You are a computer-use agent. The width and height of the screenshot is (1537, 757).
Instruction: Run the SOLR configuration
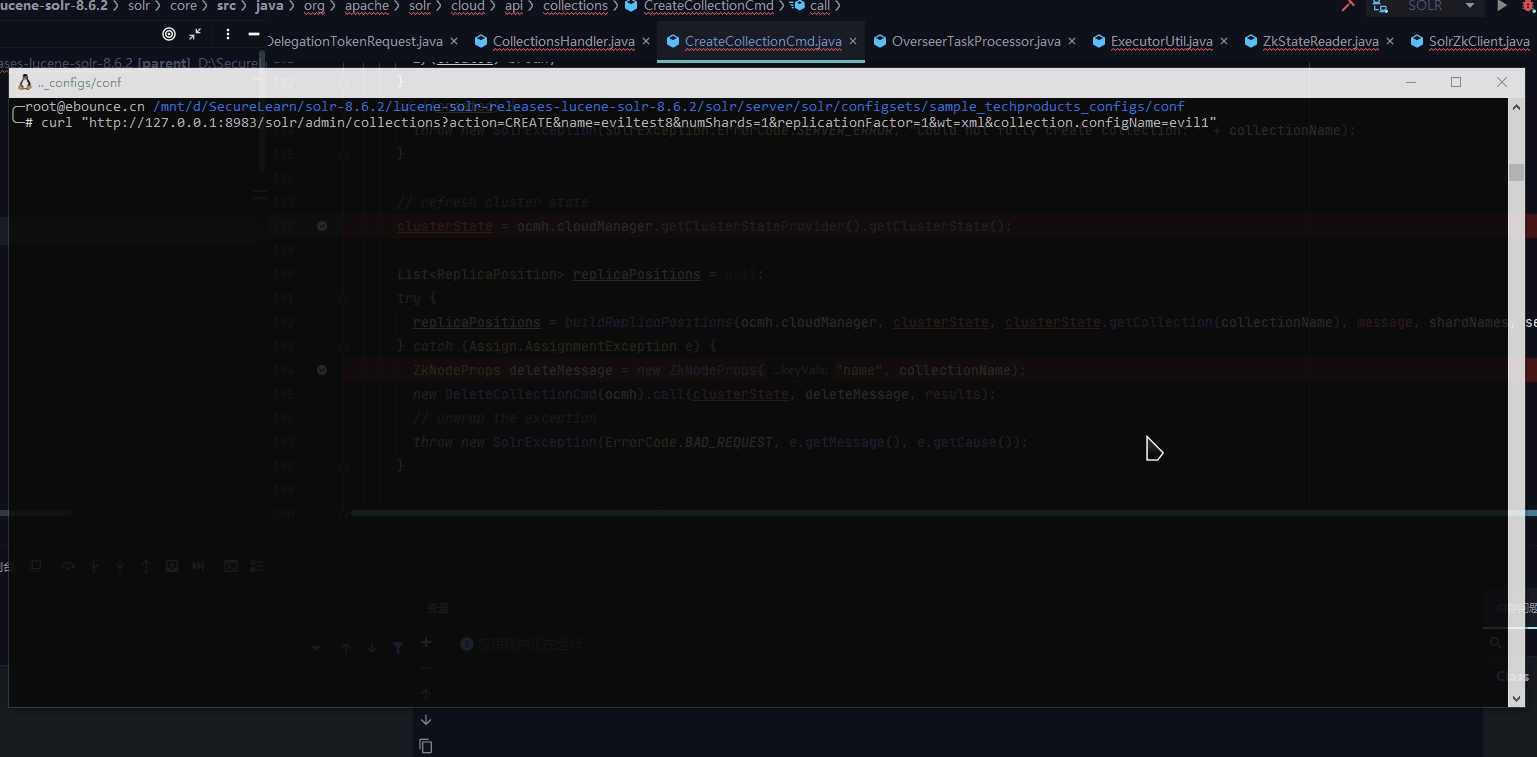[x=1502, y=6]
